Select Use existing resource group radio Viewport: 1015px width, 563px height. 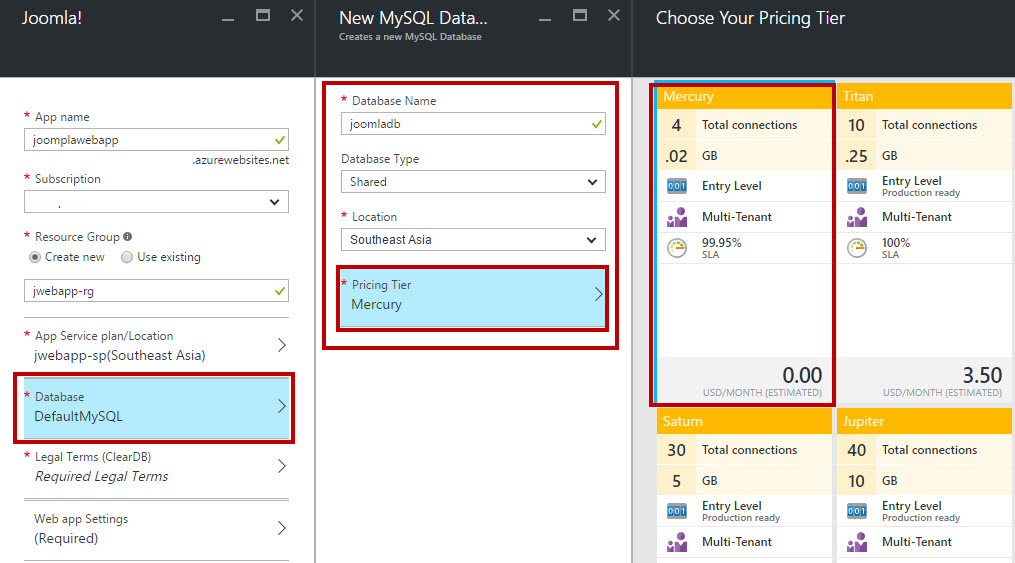[x=127, y=258]
